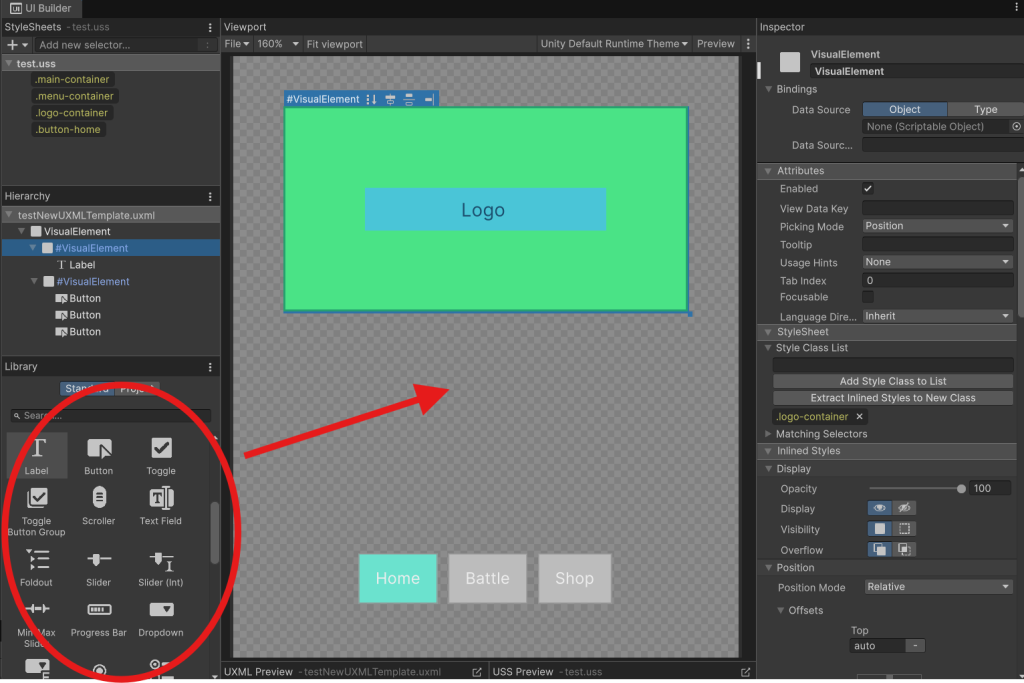Image resolution: width=1024 pixels, height=683 pixels.
Task: Pick the Scroller control icon
Action: coord(99,498)
